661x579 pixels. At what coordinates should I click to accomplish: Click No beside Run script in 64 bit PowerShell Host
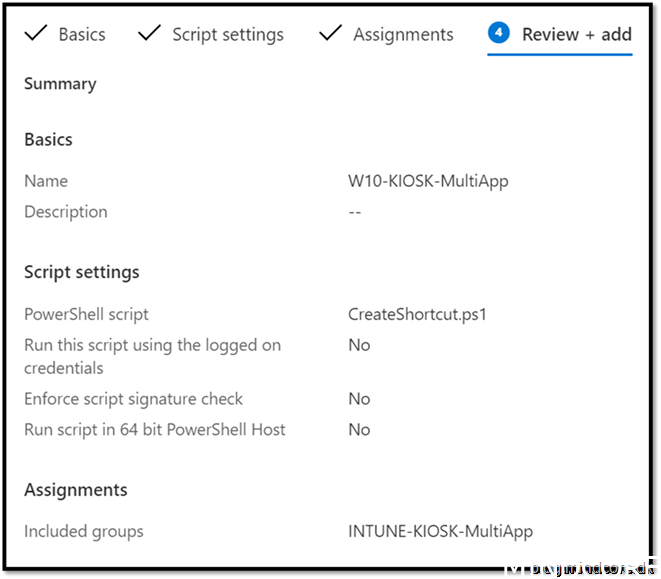pos(359,430)
